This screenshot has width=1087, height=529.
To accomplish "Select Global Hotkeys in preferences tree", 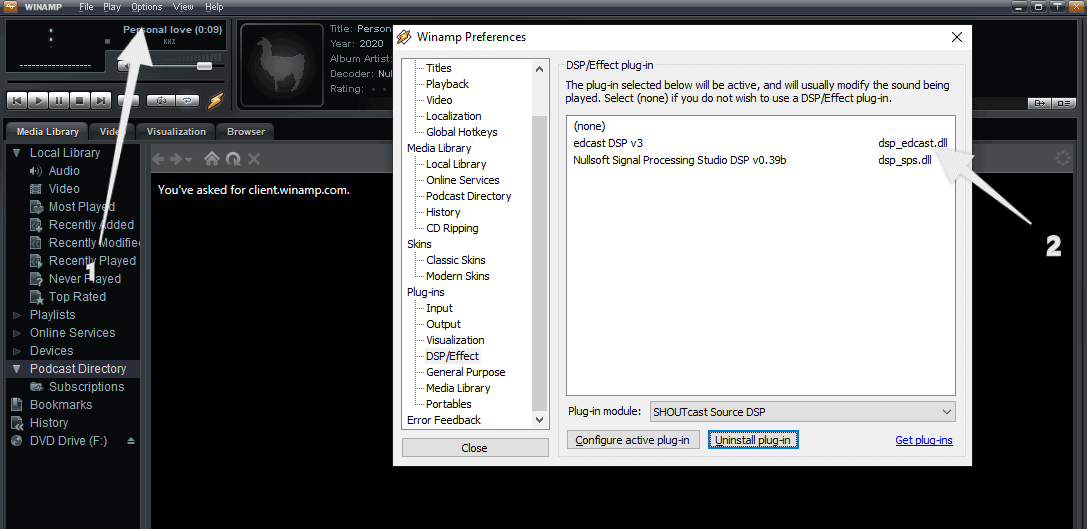I will [x=462, y=132].
